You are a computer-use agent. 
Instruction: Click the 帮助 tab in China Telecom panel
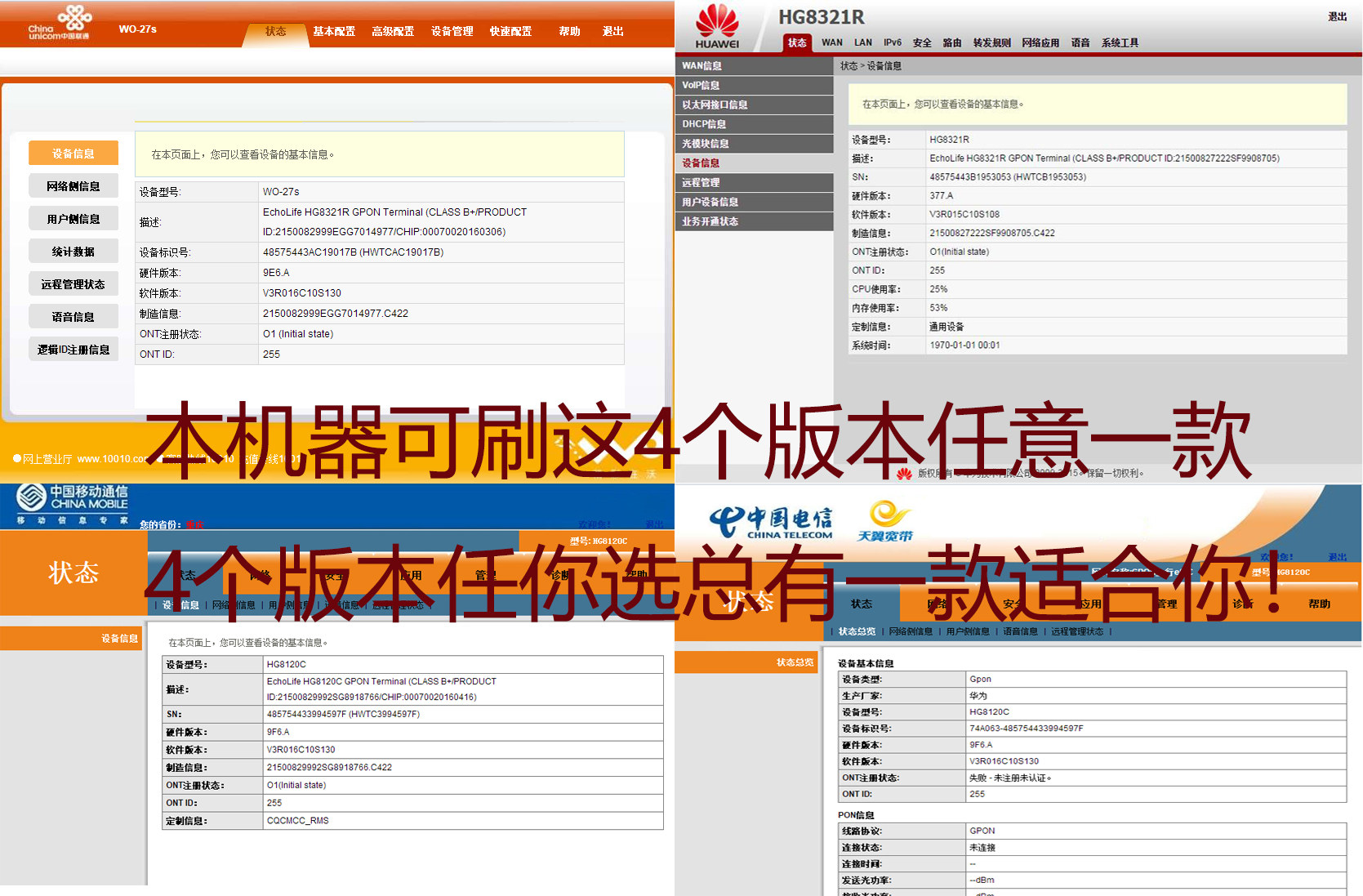point(1319,604)
